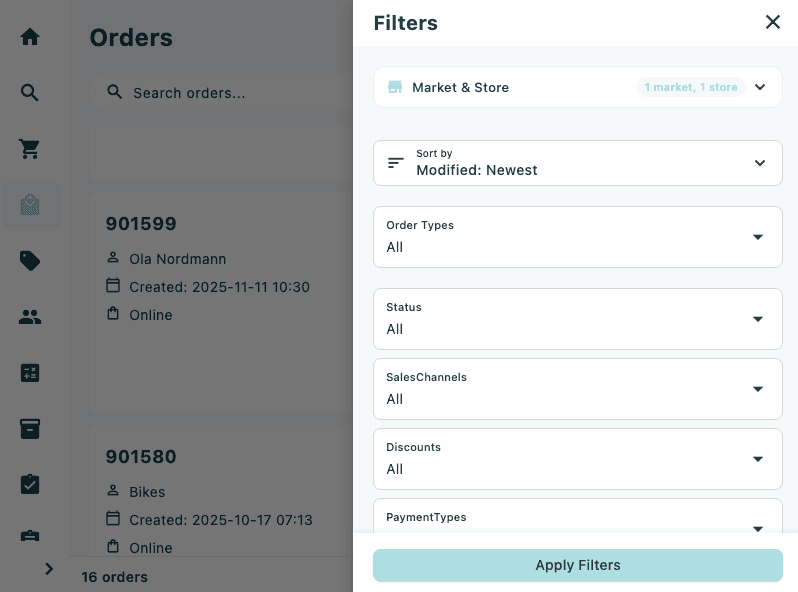Click Created: 2025-11-11 10:30 text
The image size is (798, 592).
click(219, 287)
